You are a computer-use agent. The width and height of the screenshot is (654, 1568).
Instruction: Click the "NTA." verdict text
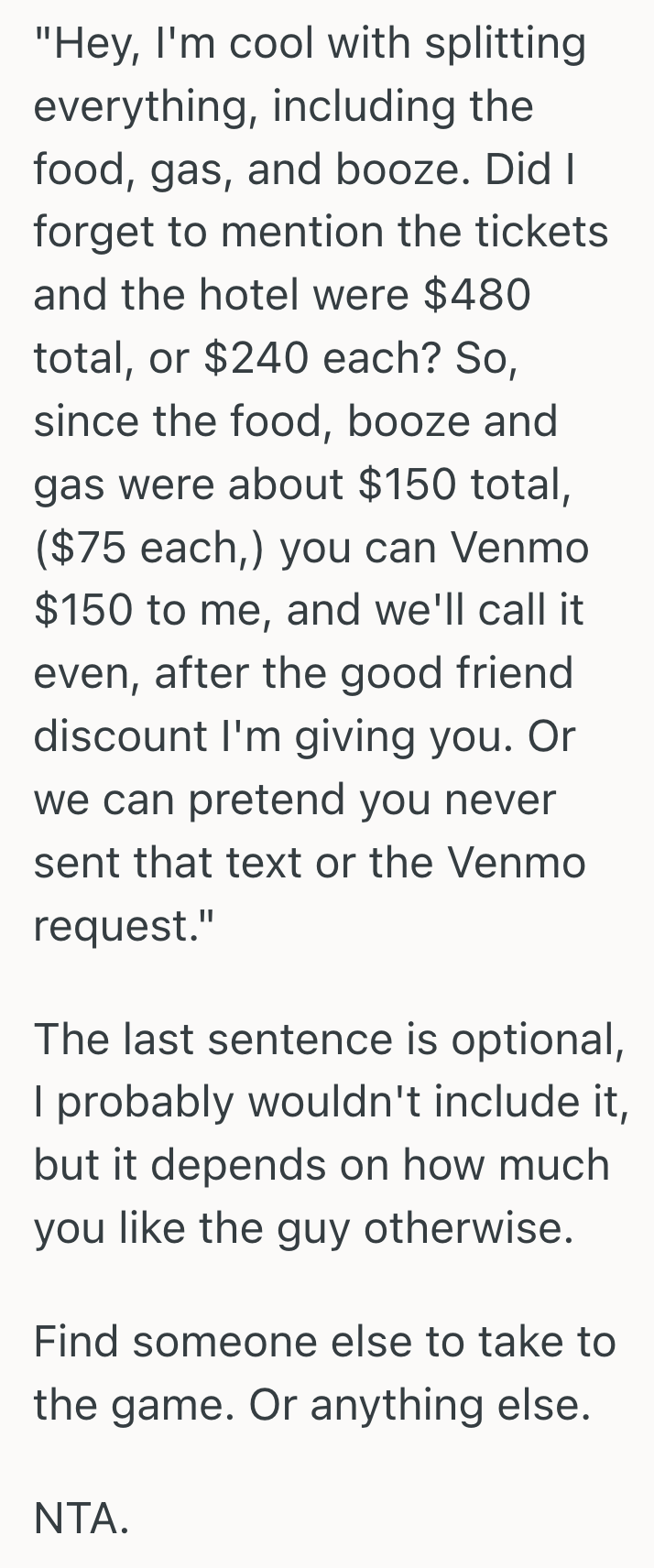82,1519
